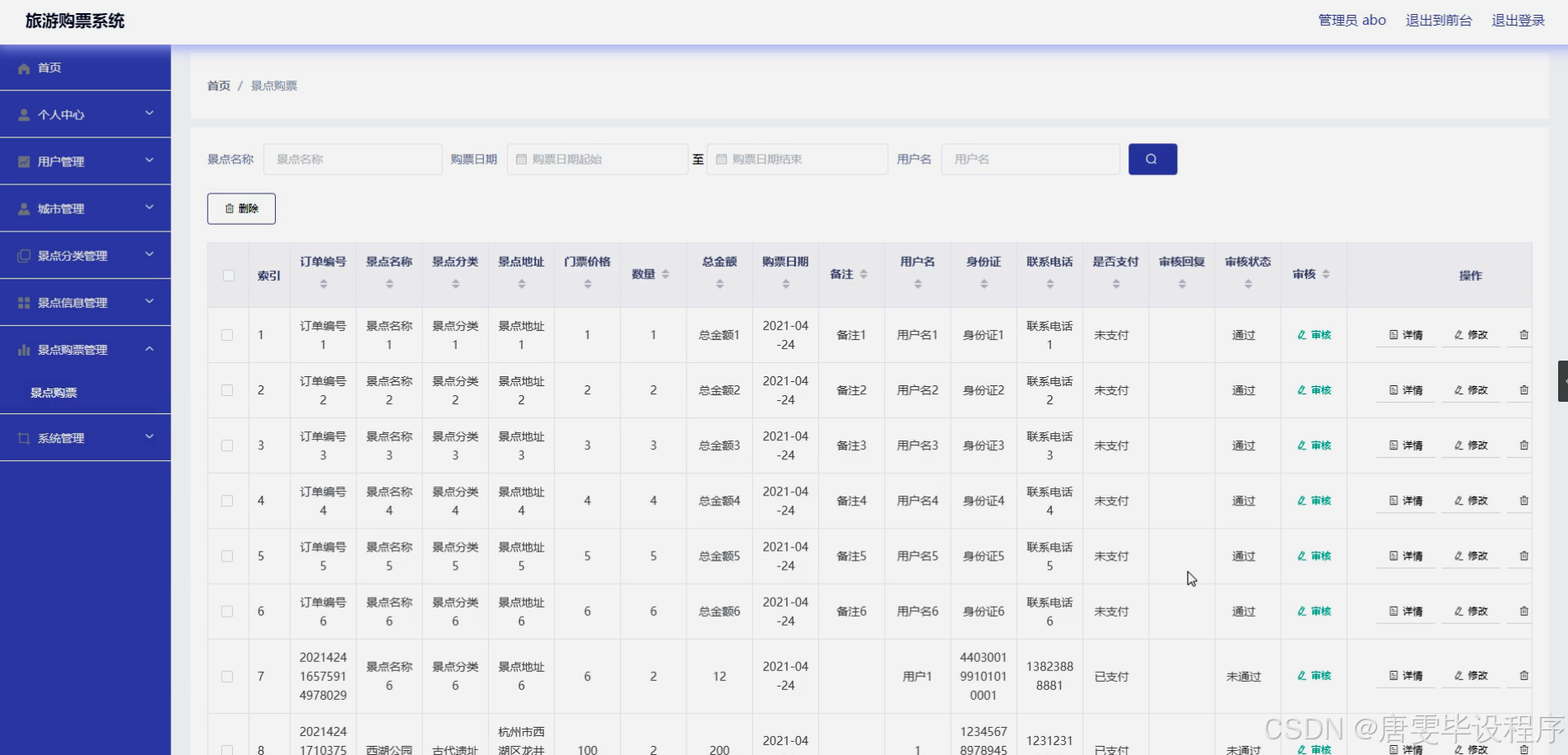The height and width of the screenshot is (755, 1568).
Task: Check the checkbox for row 6
Action: point(227,611)
